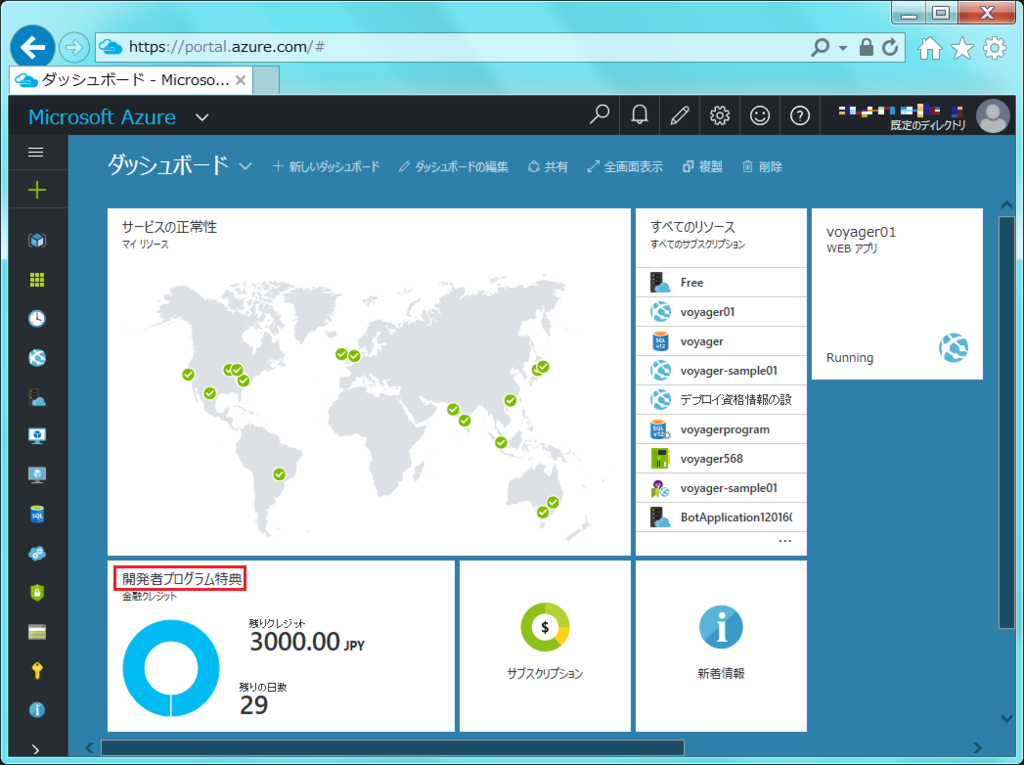Click the portal search magnifier icon
The width and height of the screenshot is (1024, 765).
click(x=599, y=116)
